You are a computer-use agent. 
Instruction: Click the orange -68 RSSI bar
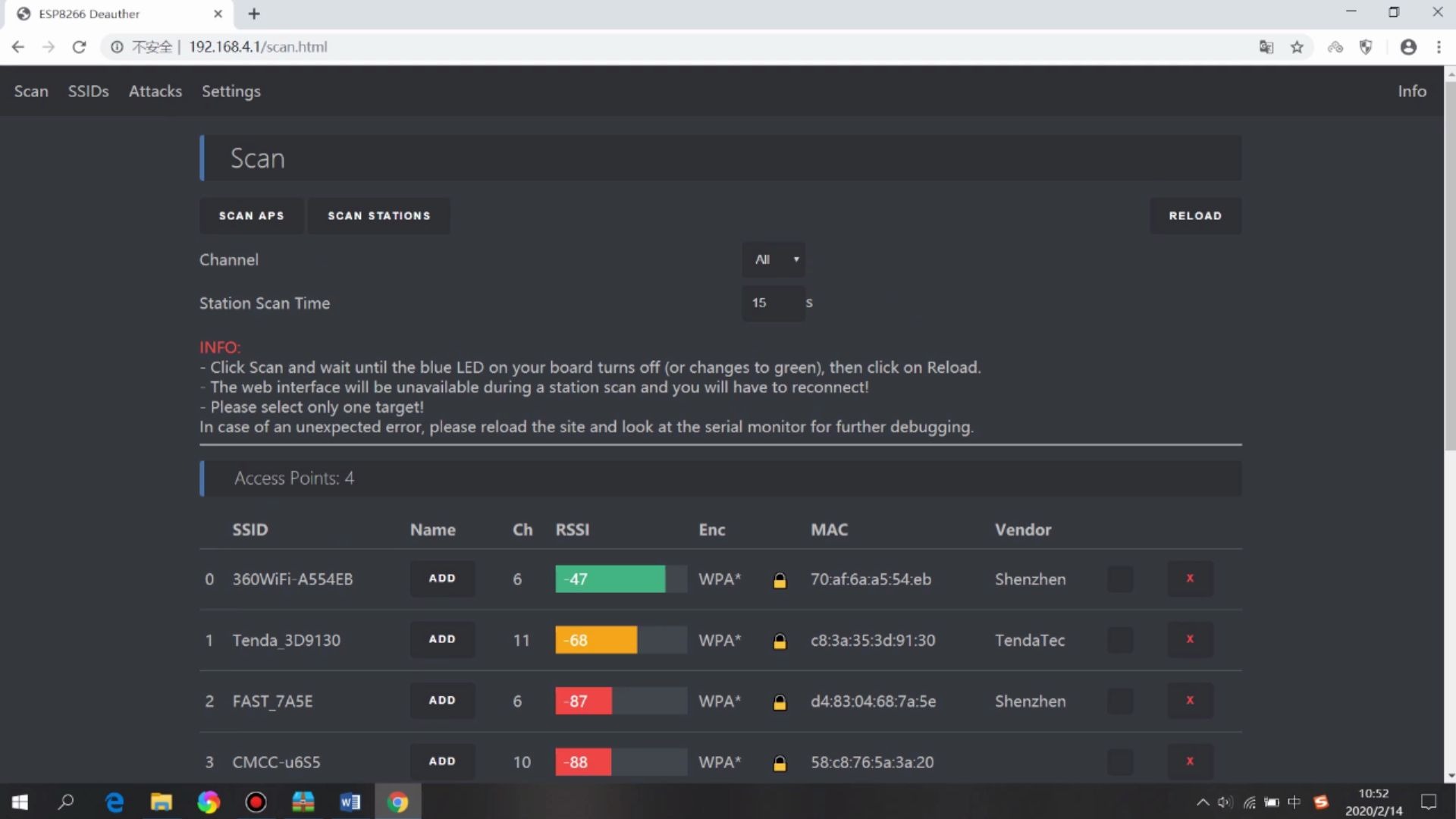(x=596, y=640)
